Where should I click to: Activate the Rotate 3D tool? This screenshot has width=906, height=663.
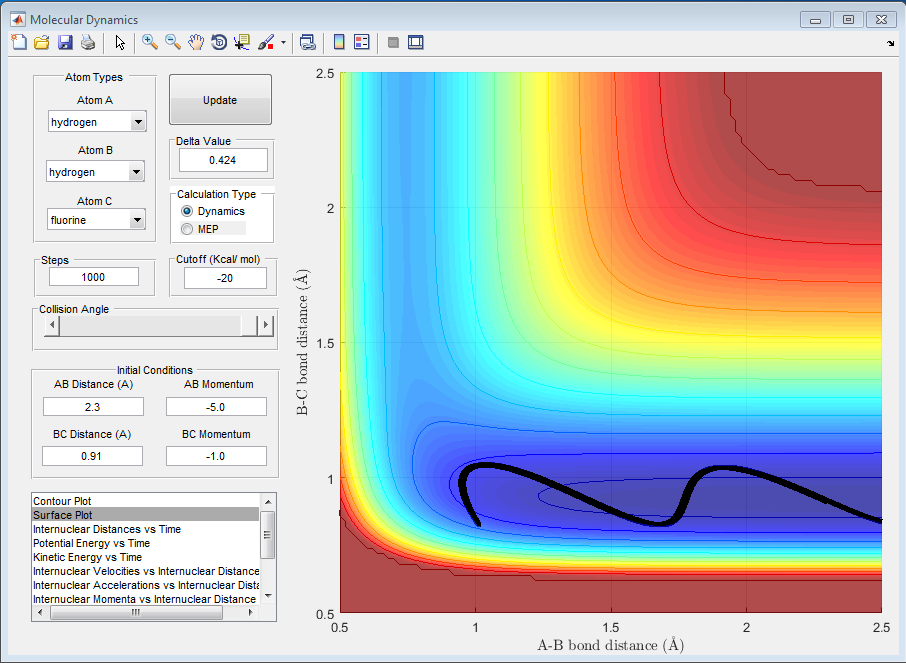point(219,42)
